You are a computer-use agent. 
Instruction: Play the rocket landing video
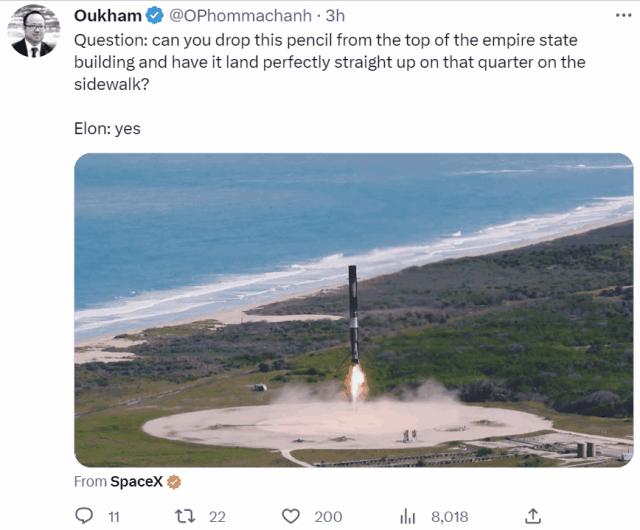coord(353,310)
